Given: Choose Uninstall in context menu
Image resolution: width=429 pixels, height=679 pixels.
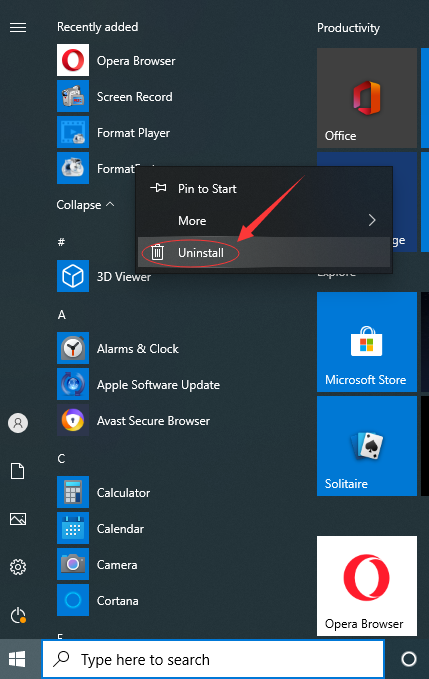Looking at the screenshot, I should click(264, 252).
